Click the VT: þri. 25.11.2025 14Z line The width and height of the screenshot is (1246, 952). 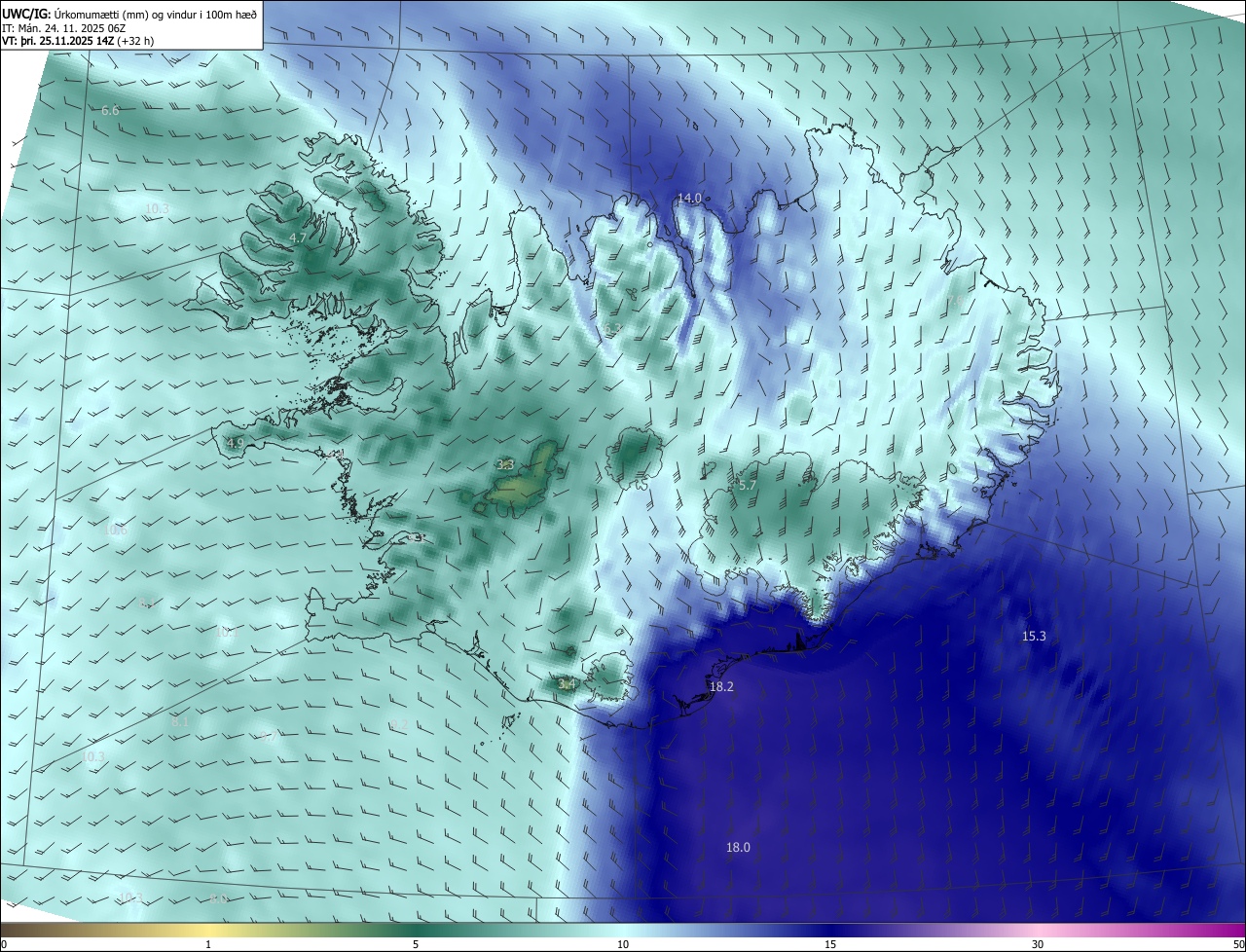point(77,42)
